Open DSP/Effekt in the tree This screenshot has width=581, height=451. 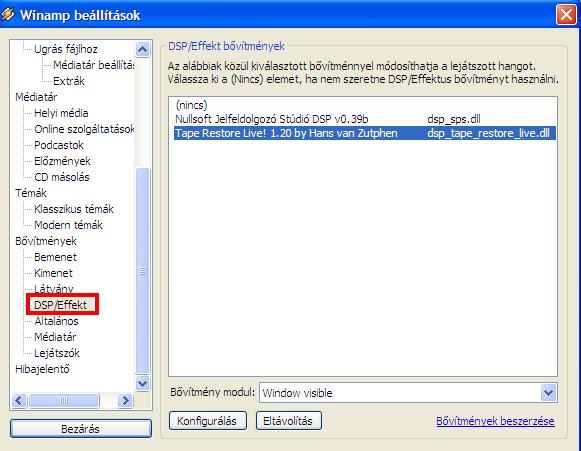pos(60,305)
